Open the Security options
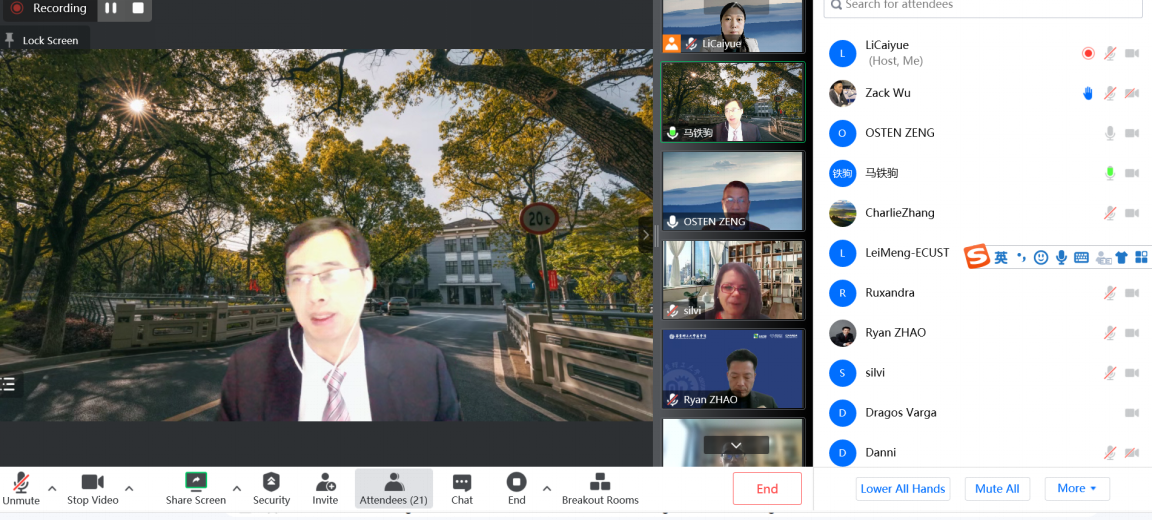The image size is (1152, 520). (x=271, y=483)
